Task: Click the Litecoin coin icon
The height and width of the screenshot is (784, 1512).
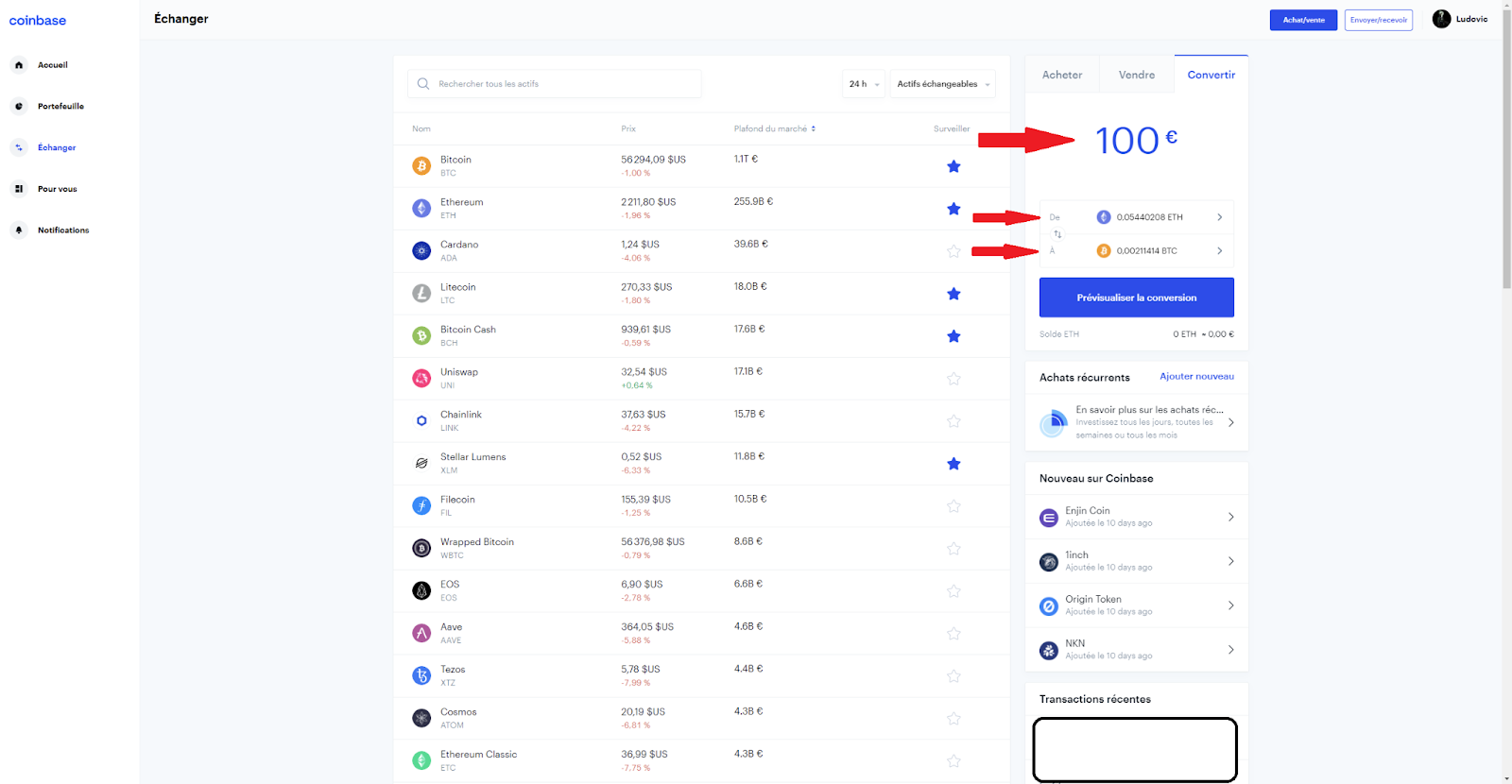Action: point(421,294)
